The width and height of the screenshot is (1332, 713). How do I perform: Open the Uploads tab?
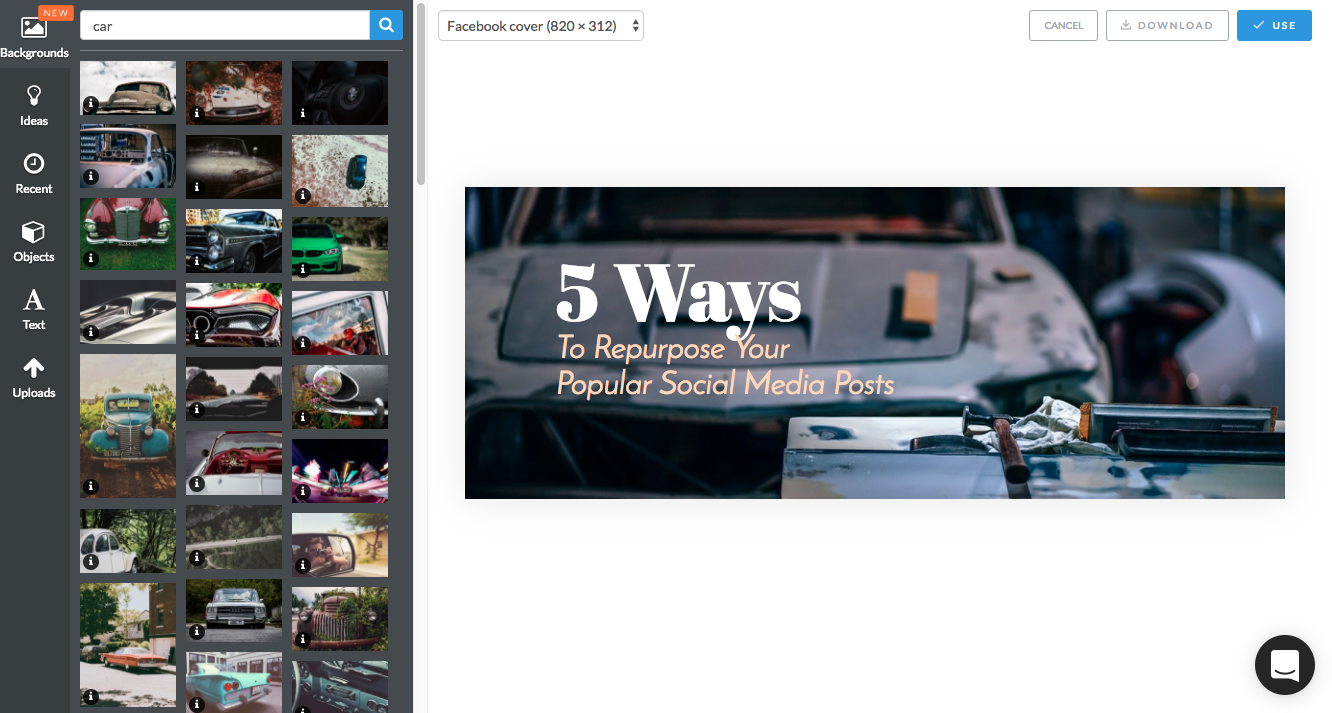tap(34, 377)
